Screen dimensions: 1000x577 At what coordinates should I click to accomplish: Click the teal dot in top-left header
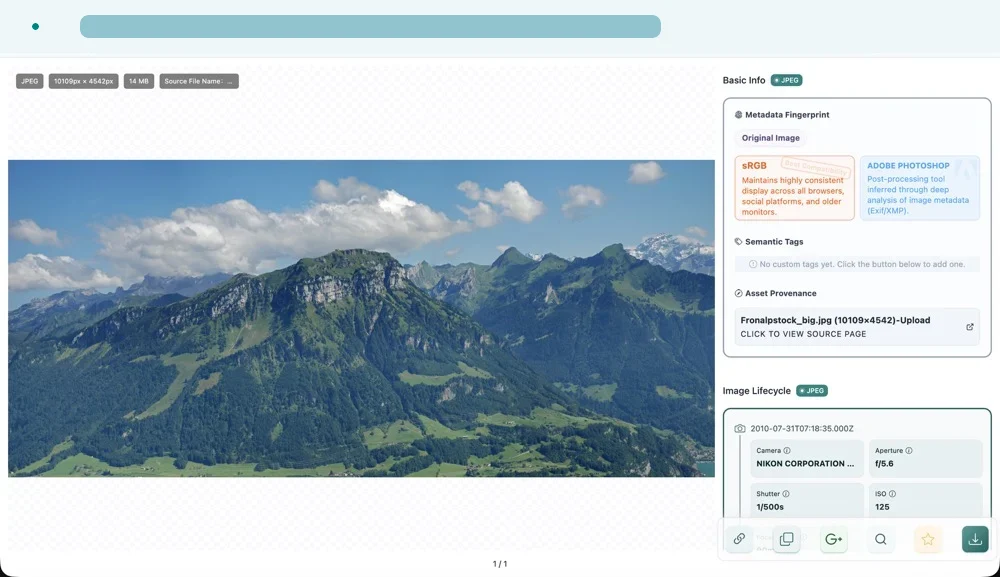pos(35,26)
